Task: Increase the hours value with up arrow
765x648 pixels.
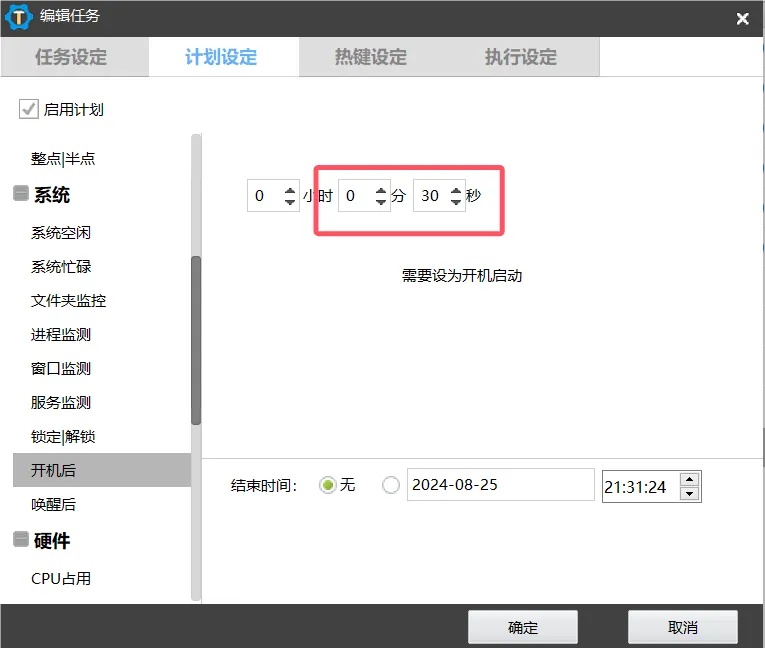Action: 290,190
